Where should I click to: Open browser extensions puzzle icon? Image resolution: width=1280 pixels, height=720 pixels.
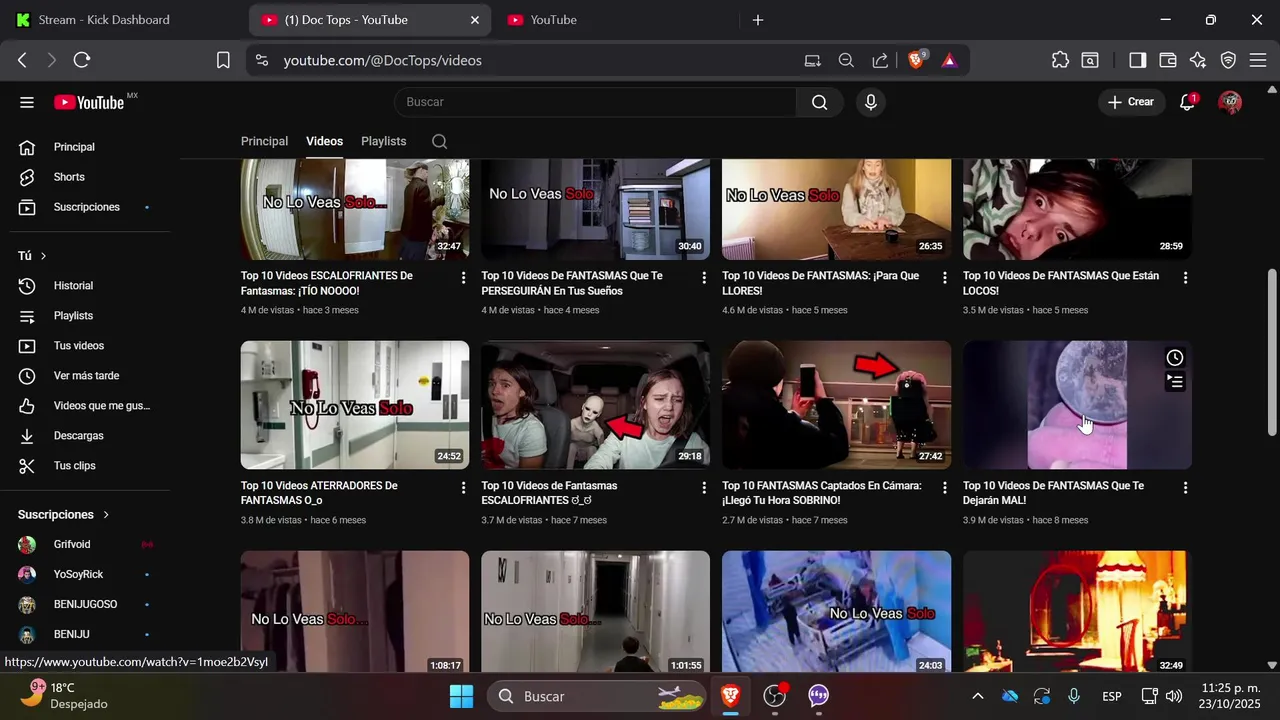1060,60
